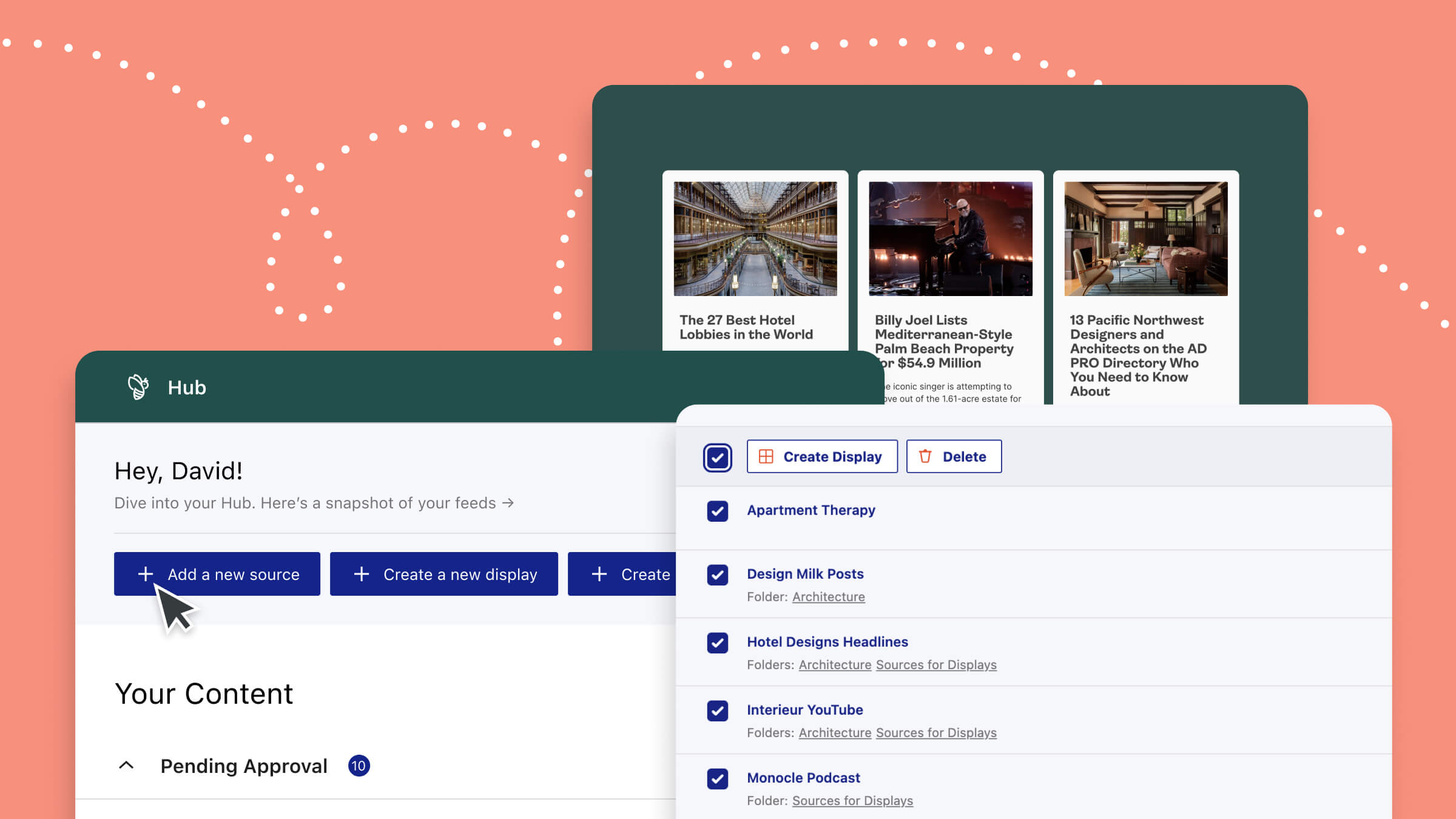Image resolution: width=1456 pixels, height=819 pixels.
Task: Toggle the select-all checkbox
Action: tap(717, 457)
